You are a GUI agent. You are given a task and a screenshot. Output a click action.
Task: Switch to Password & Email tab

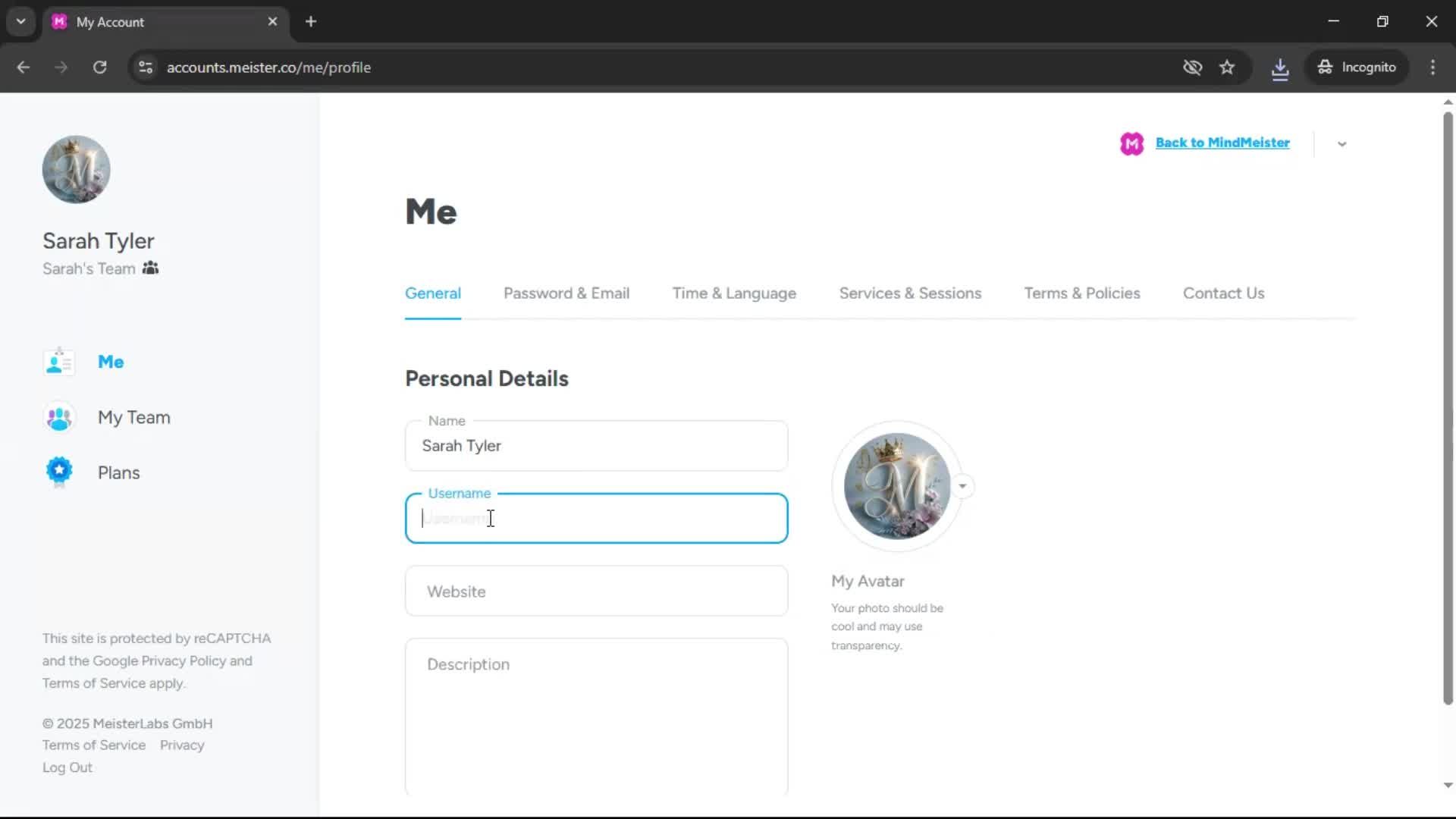point(566,293)
